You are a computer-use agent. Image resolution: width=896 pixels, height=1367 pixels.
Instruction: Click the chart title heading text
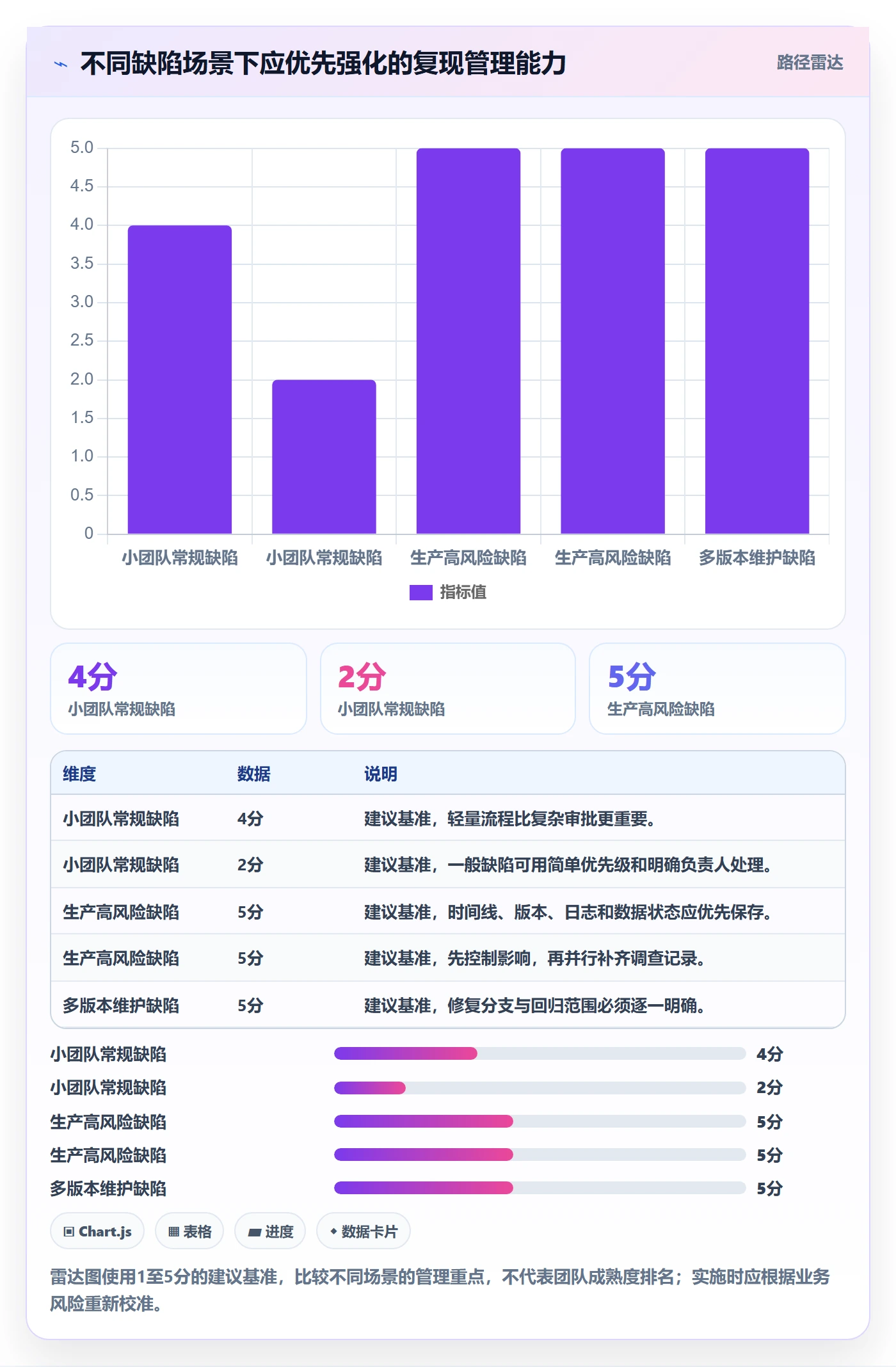tap(323, 63)
